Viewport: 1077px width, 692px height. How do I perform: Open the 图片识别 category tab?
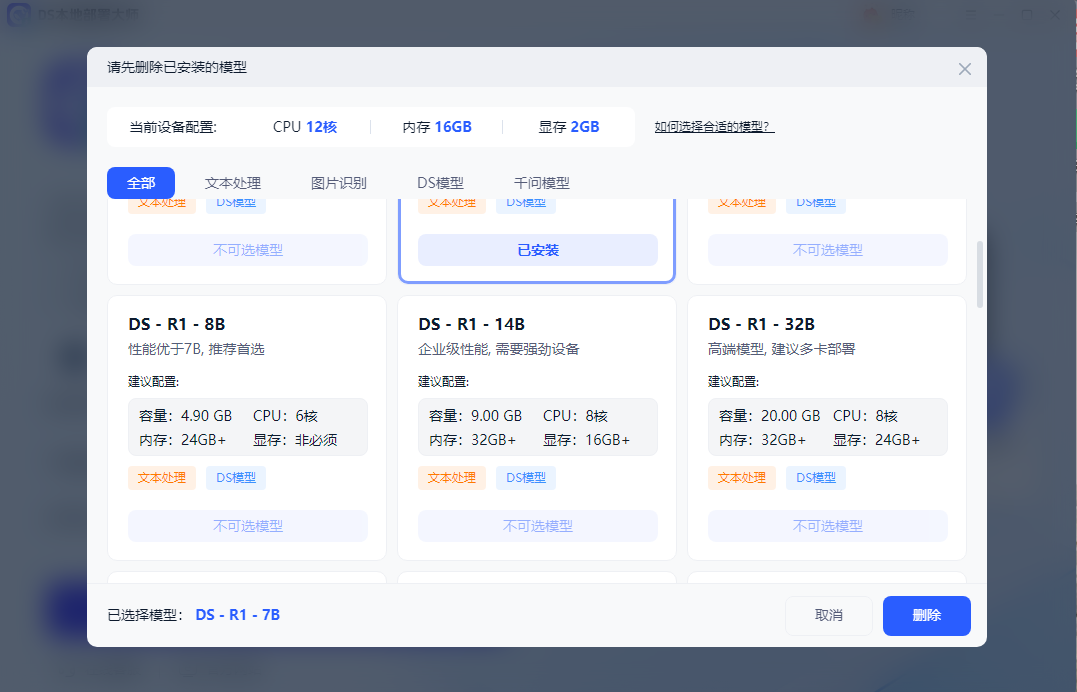pos(338,183)
